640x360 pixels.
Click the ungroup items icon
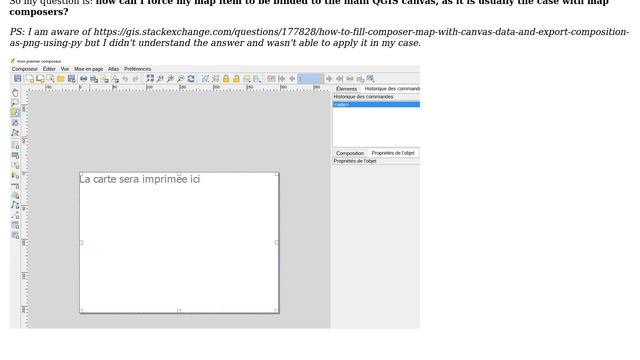216,79
